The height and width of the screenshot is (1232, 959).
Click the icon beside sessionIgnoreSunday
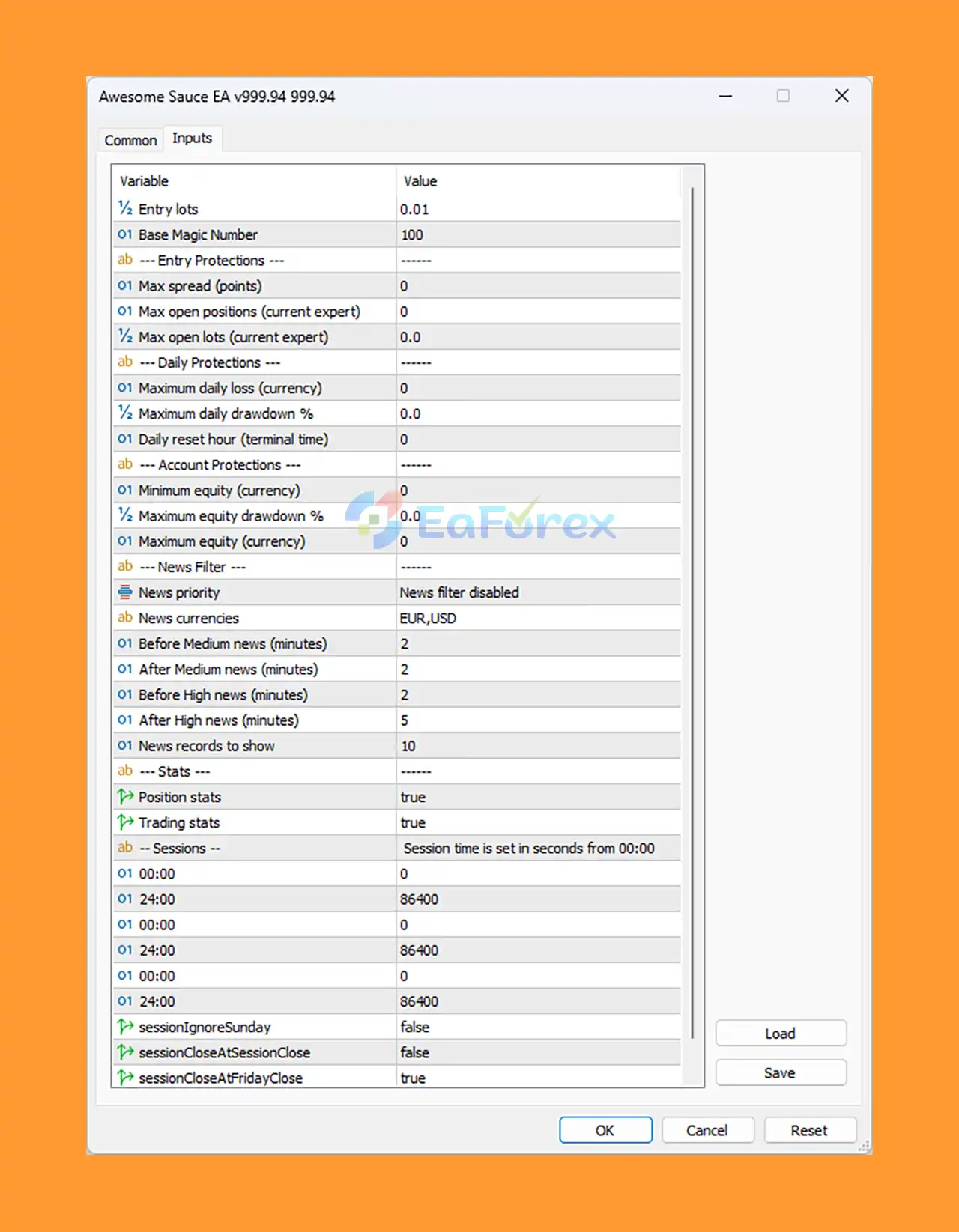[x=125, y=1027]
